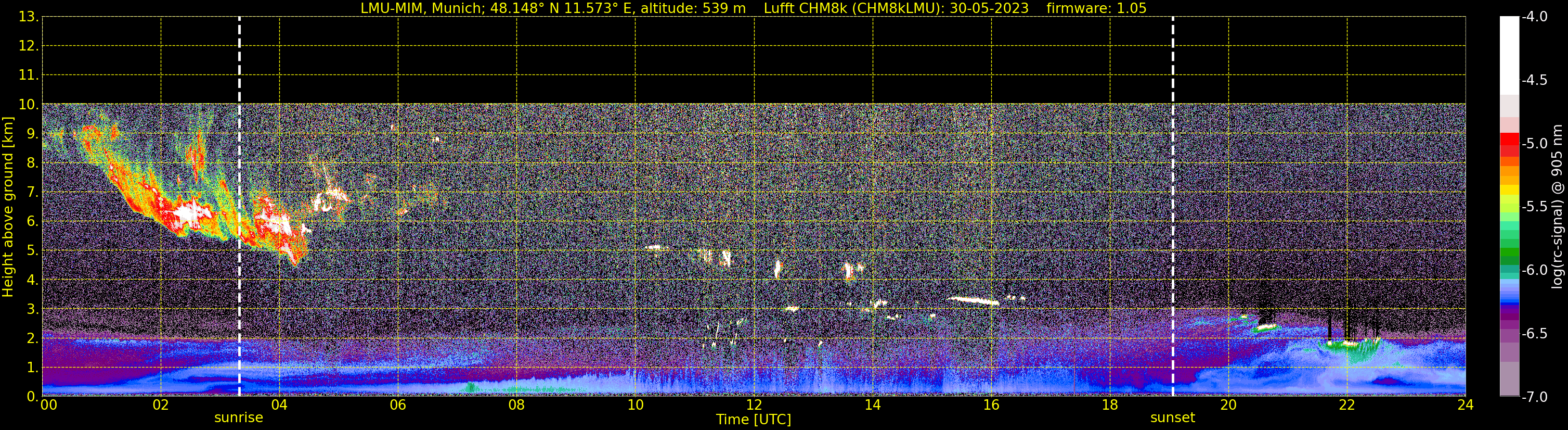Select the white dashed sunrise marker line
The width and height of the screenshot is (1568, 430).
coord(239,207)
